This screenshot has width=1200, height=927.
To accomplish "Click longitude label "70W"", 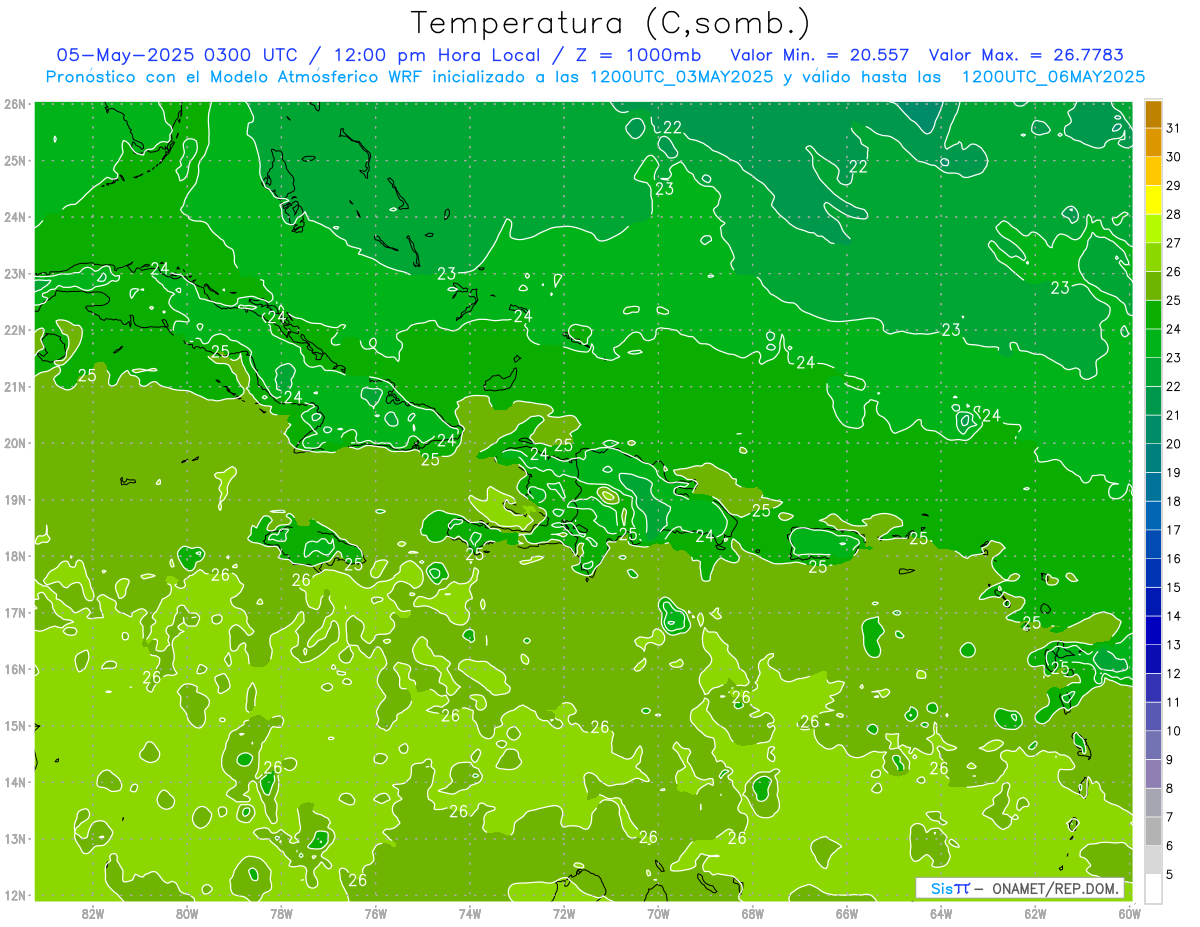I will pyautogui.click(x=658, y=913).
